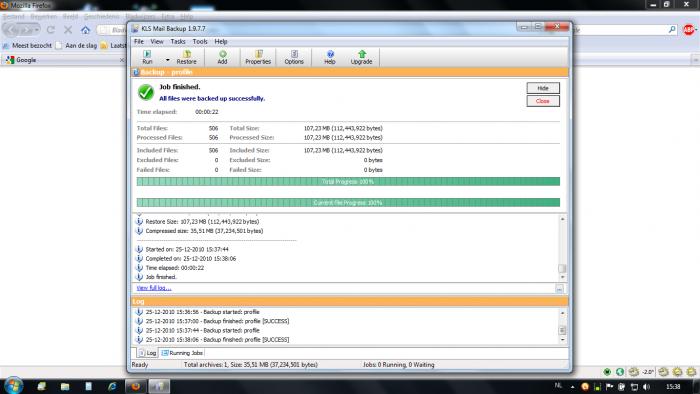Select the Google tab in Firefox
Viewport: 700px width, 394px height.
[65, 60]
